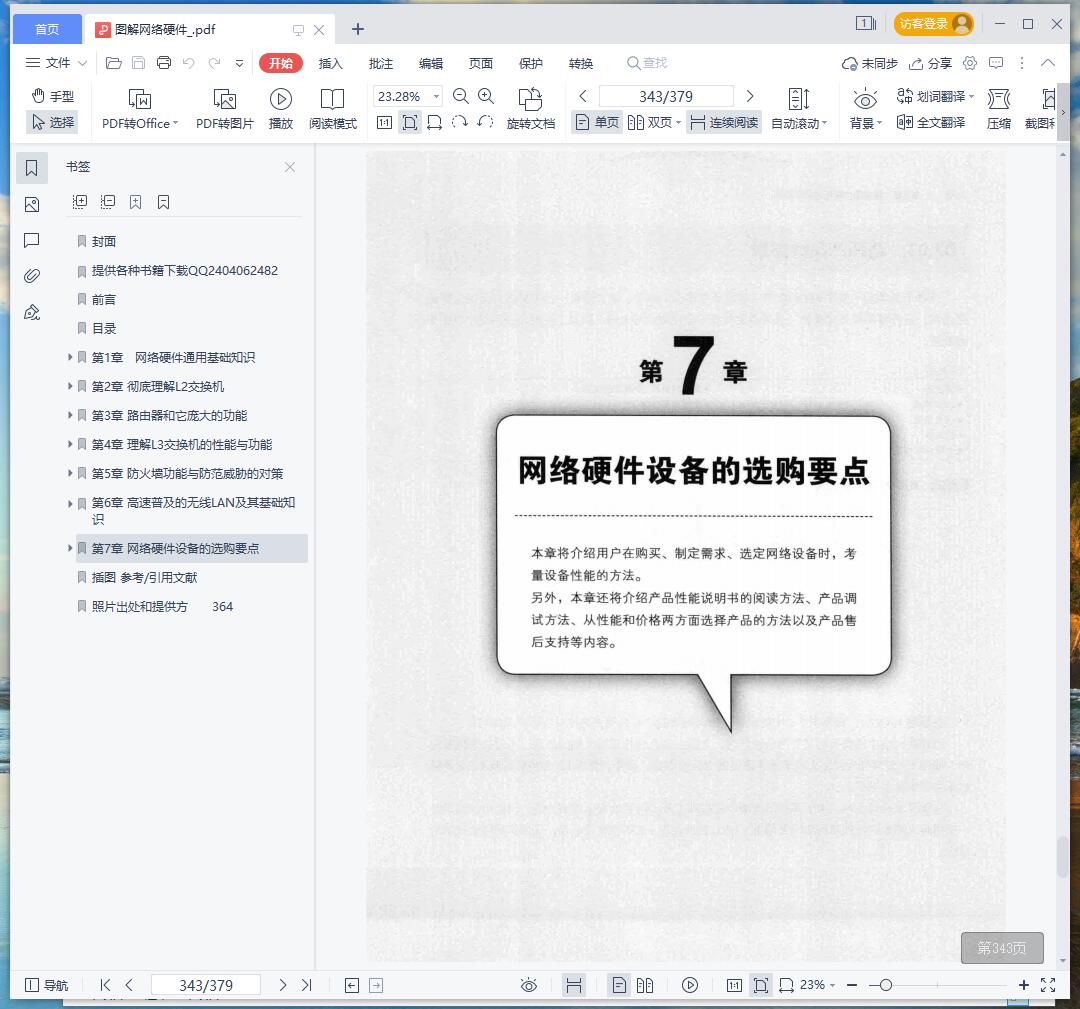The width and height of the screenshot is (1080, 1009).
Task: Collapse all bookmarks
Action: (x=108, y=202)
